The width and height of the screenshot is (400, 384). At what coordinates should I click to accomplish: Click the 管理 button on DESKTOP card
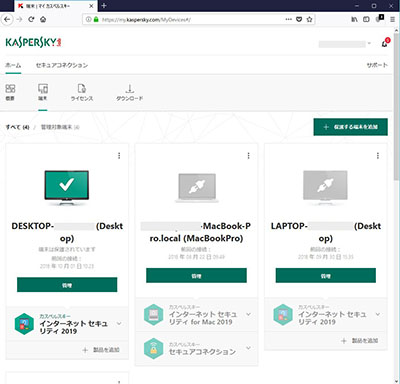point(67,285)
